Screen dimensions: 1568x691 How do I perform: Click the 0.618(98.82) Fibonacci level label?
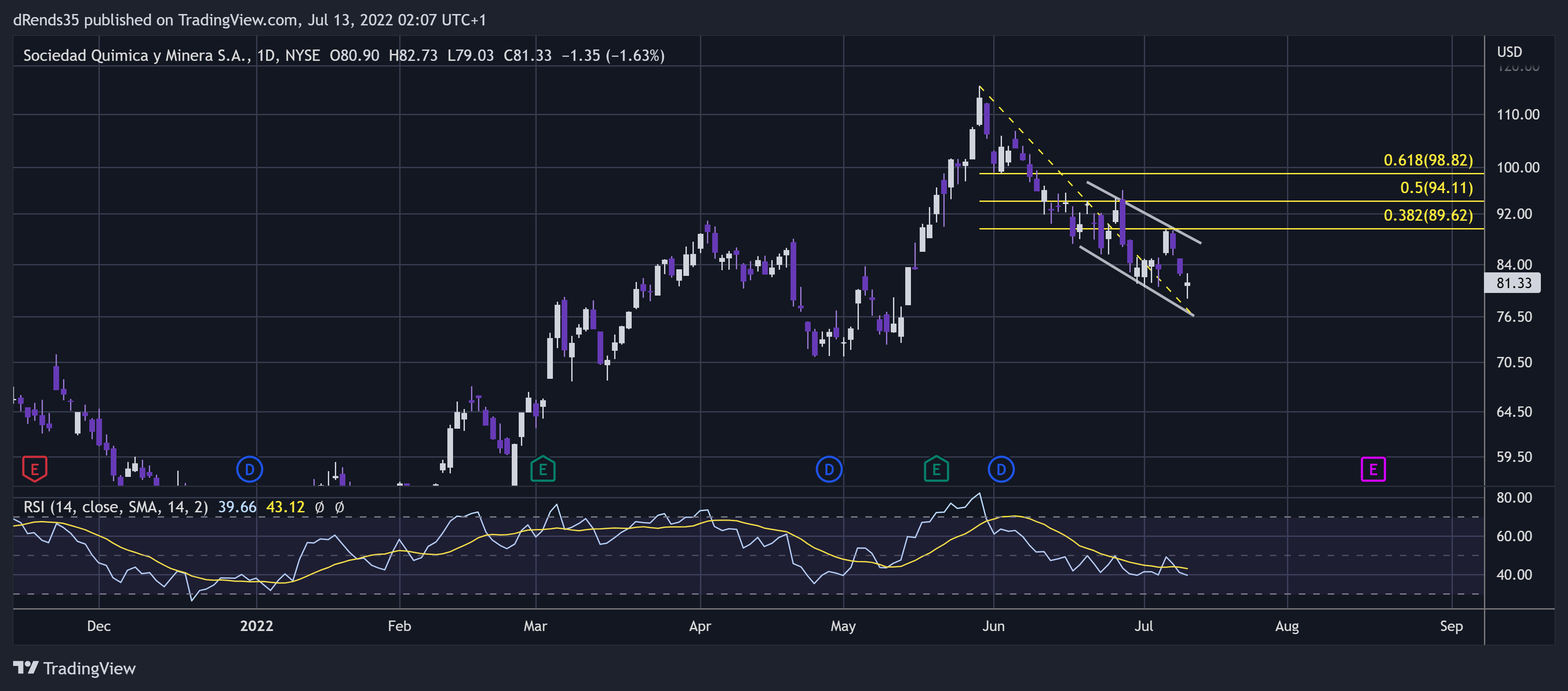[x=1428, y=160]
